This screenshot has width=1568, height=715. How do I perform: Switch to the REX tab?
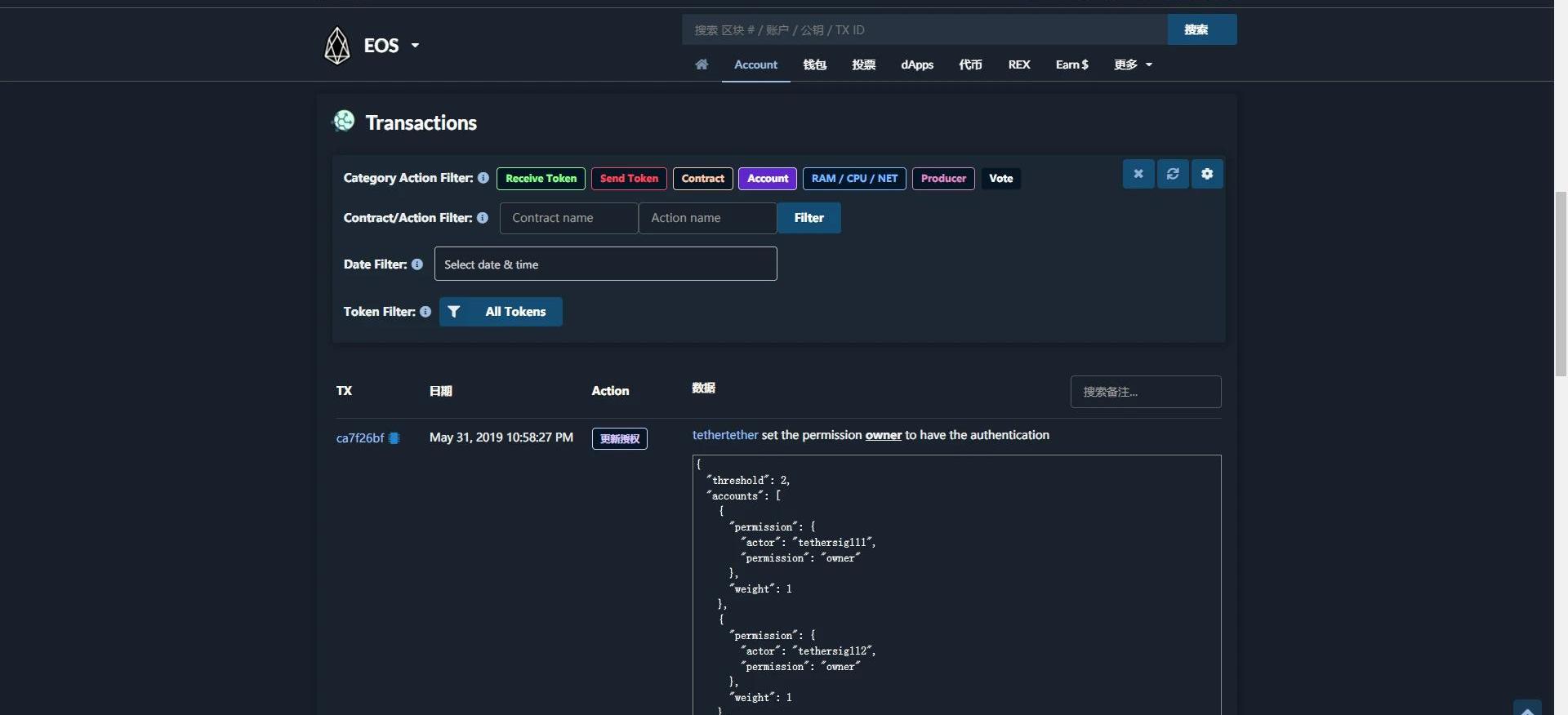click(x=1018, y=64)
